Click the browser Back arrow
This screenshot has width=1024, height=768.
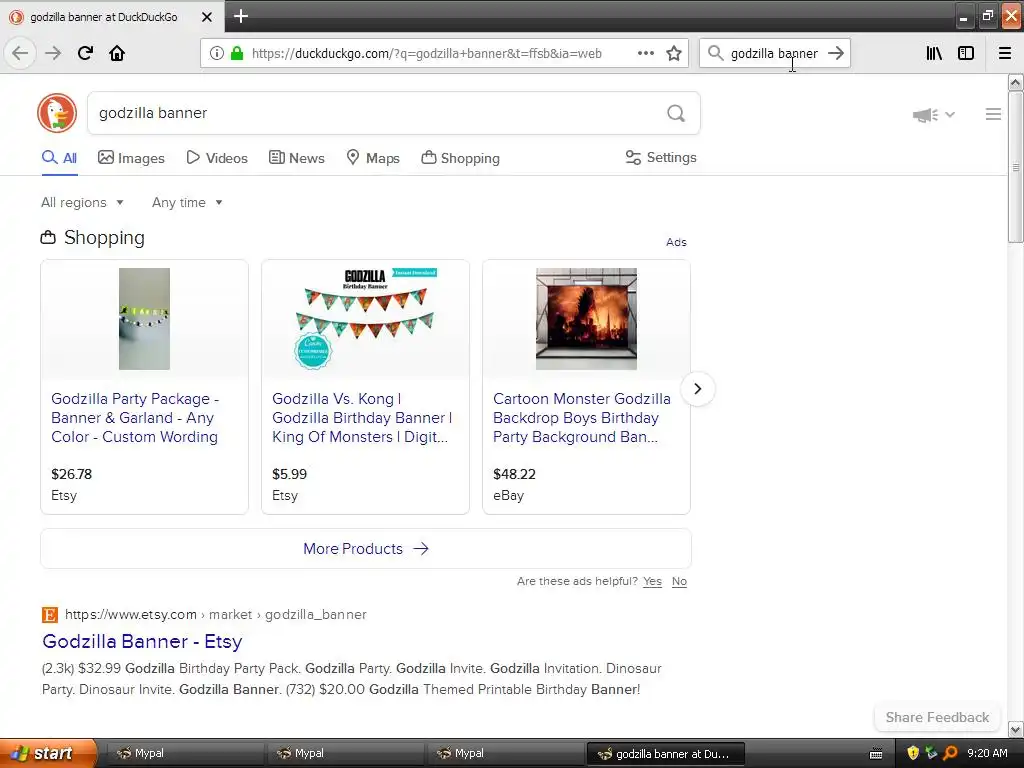click(x=20, y=53)
